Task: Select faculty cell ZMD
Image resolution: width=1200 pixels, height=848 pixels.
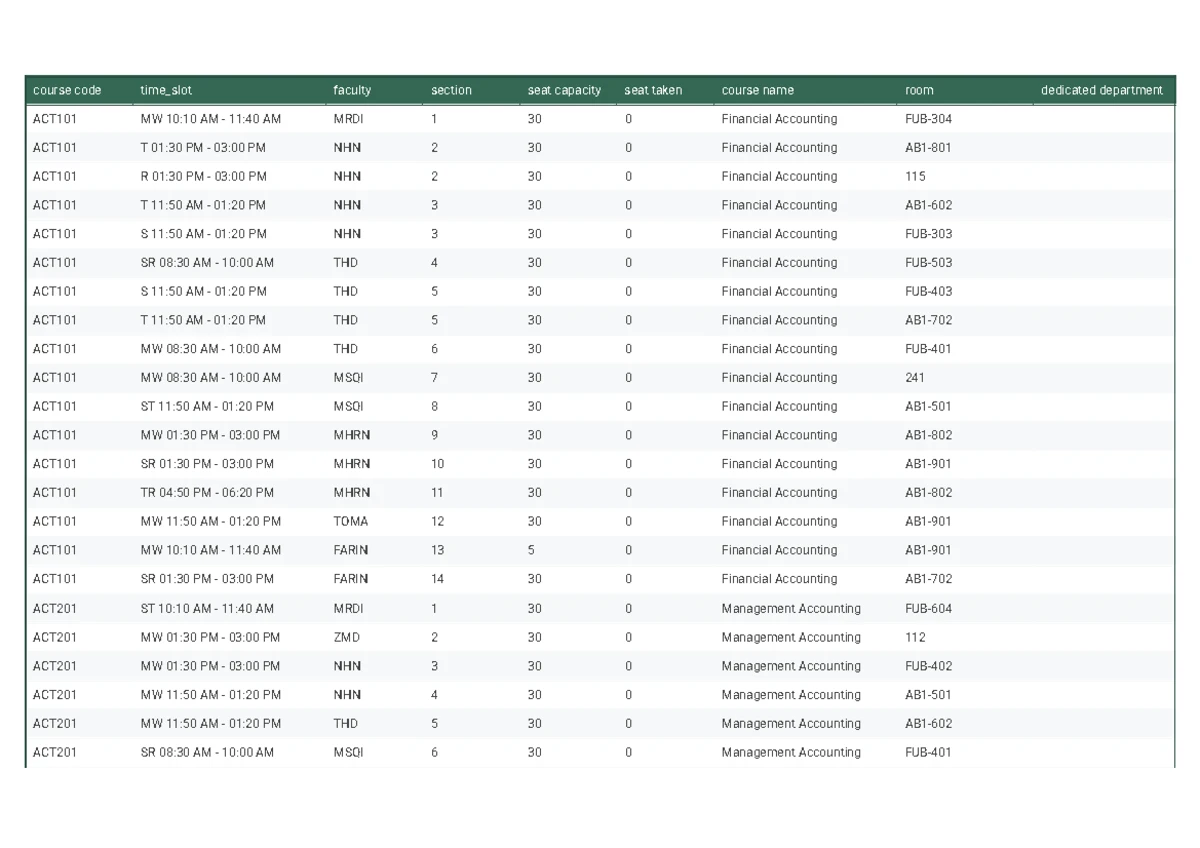Action: click(x=346, y=638)
